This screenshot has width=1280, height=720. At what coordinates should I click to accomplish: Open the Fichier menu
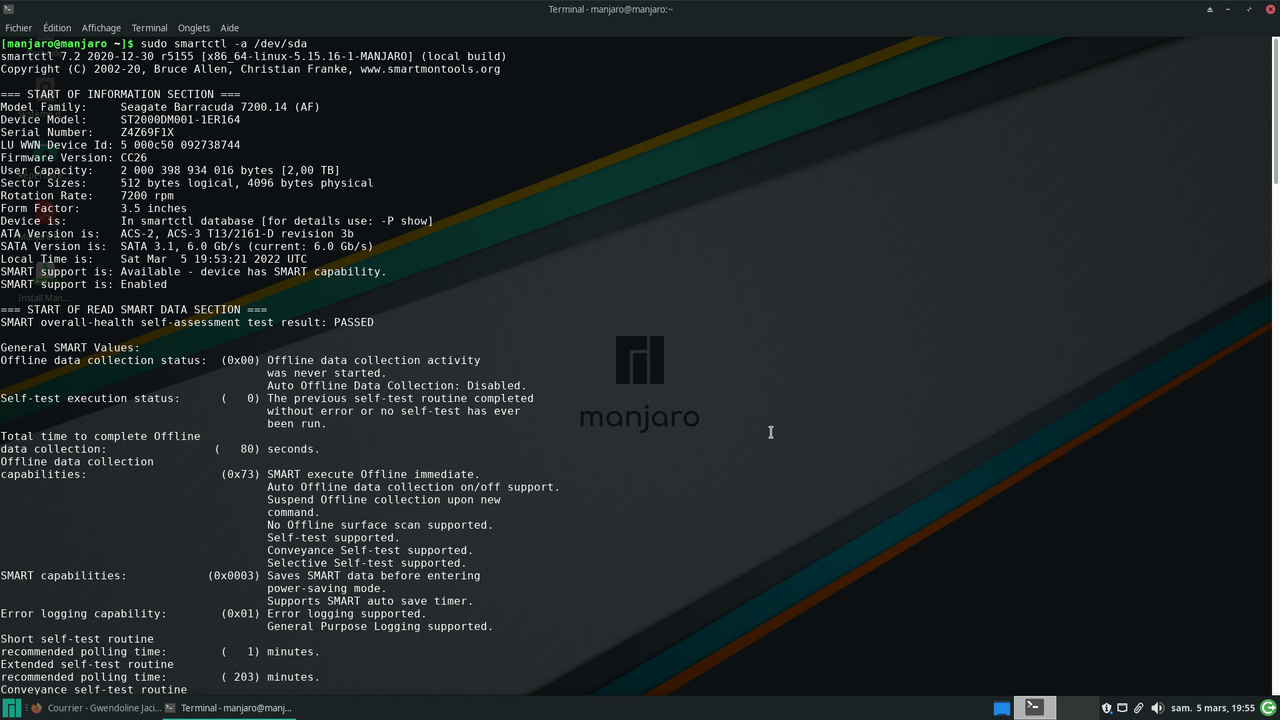pyautogui.click(x=18, y=28)
